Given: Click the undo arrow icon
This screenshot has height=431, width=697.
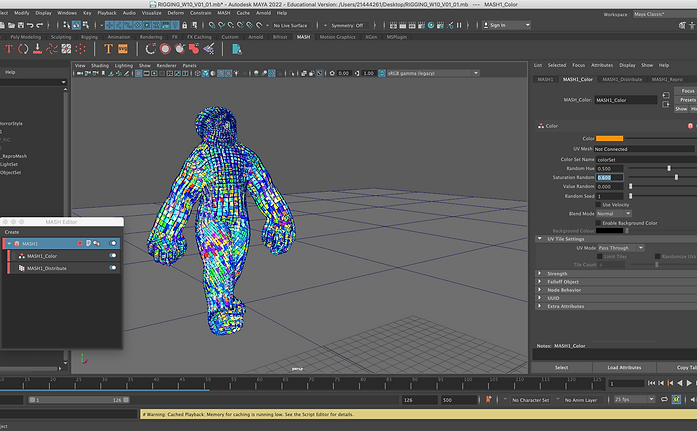Looking at the screenshot, I should click(x=30, y=25).
